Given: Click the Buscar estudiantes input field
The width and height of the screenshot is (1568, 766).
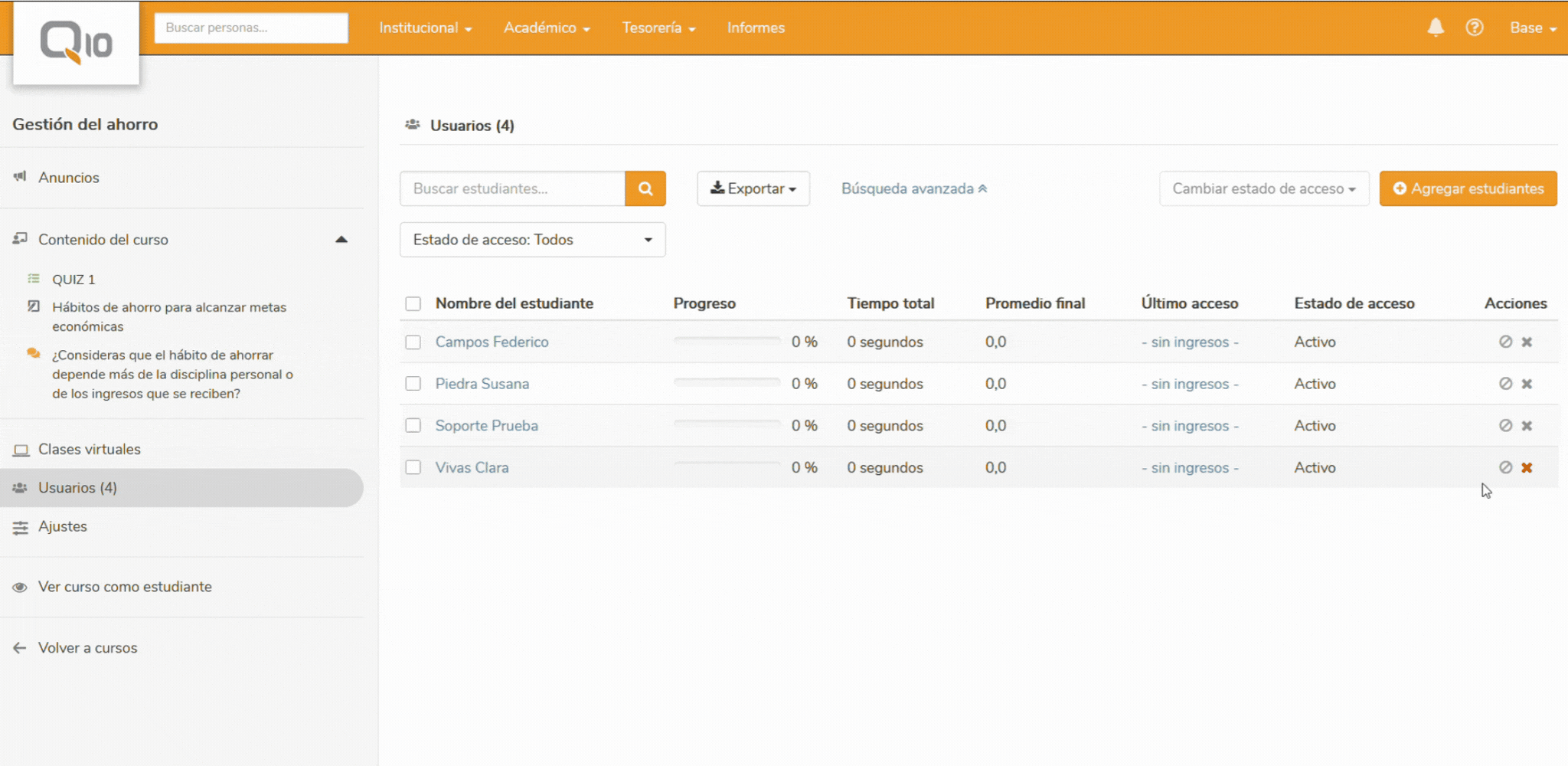Looking at the screenshot, I should pyautogui.click(x=512, y=188).
